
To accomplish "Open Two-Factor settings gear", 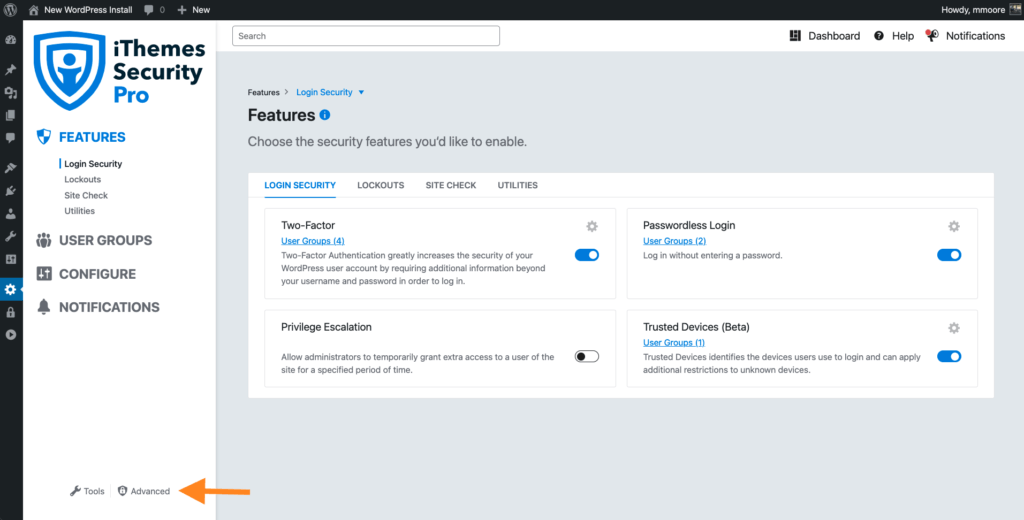I will 592,226.
